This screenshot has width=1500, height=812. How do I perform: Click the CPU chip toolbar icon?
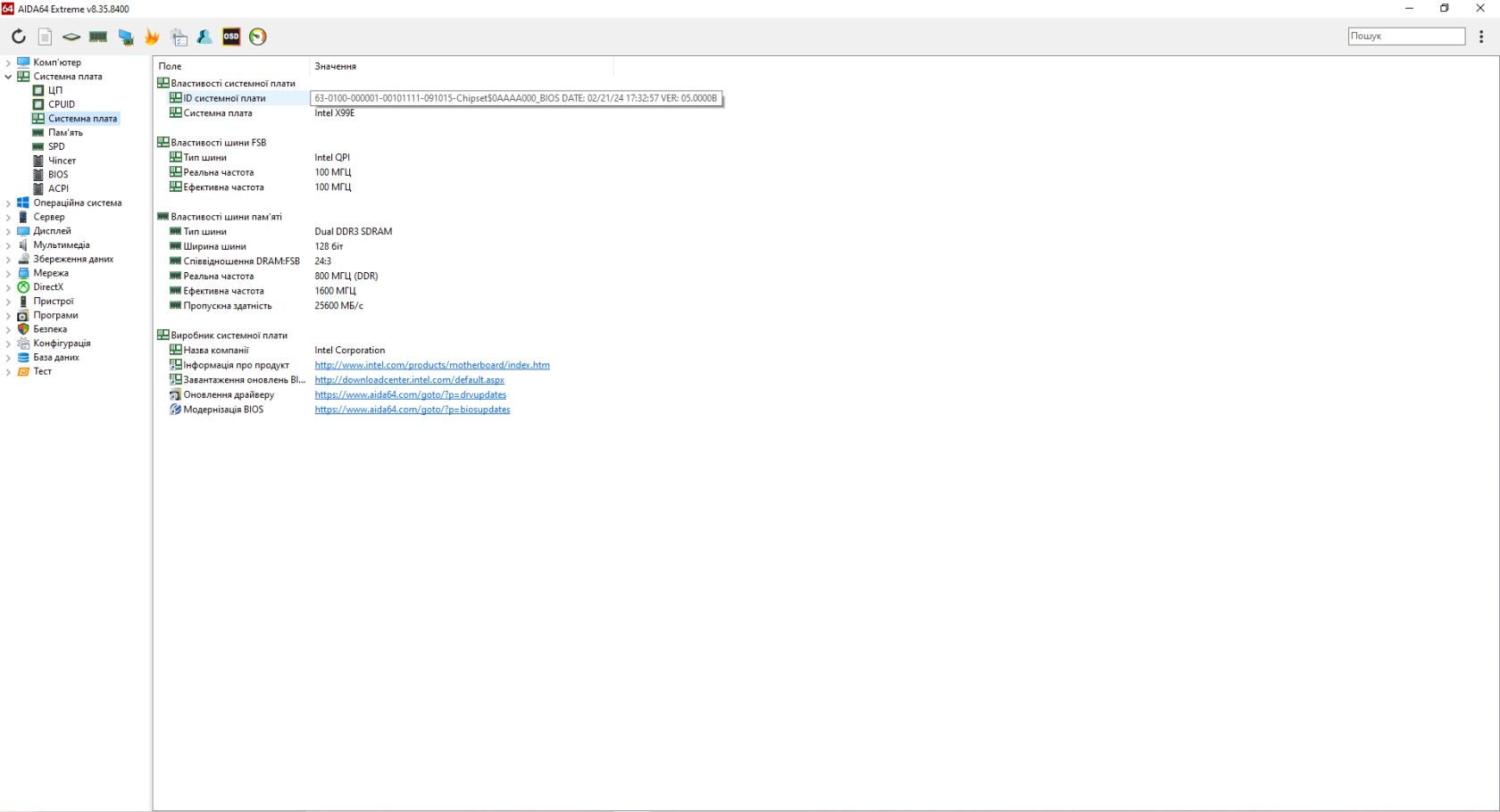tap(71, 37)
